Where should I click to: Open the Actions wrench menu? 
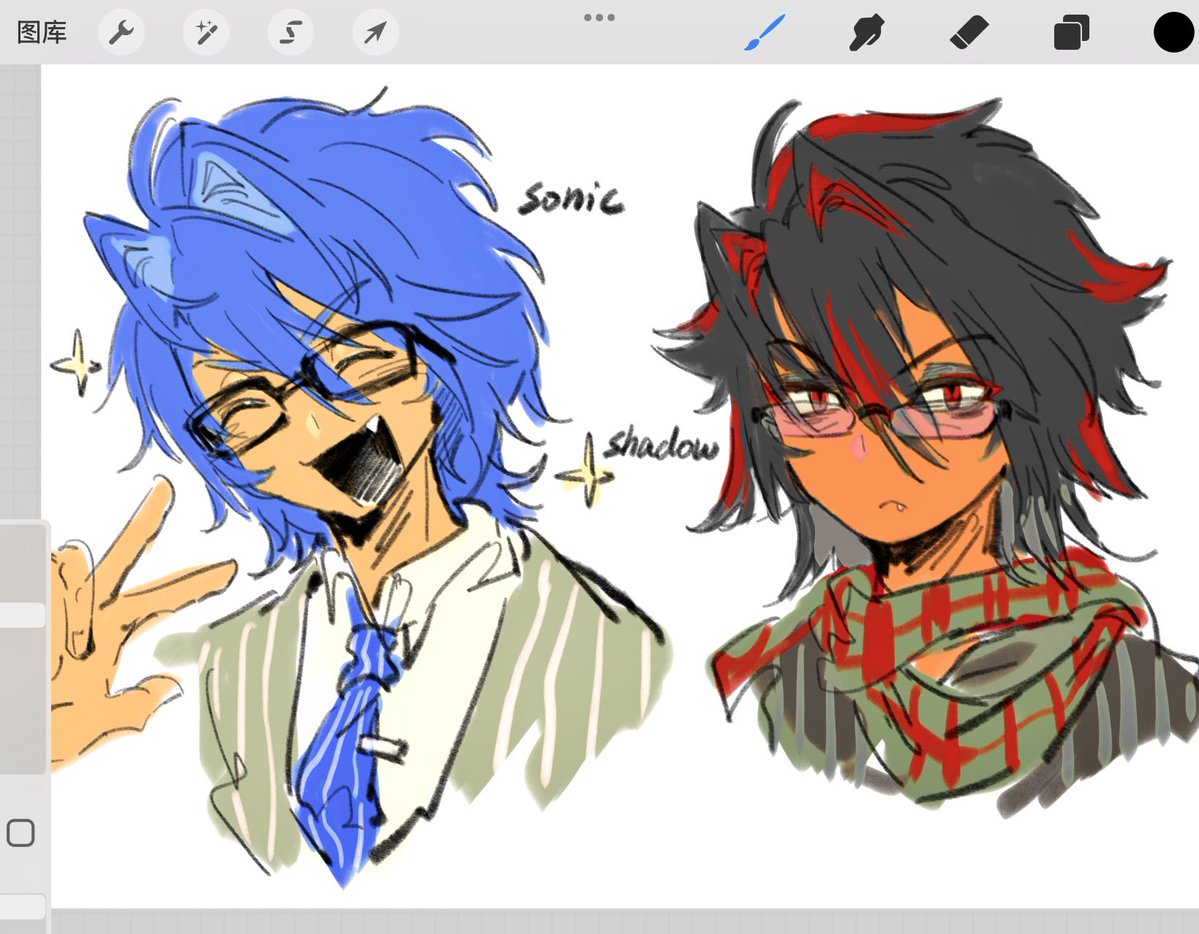point(122,32)
